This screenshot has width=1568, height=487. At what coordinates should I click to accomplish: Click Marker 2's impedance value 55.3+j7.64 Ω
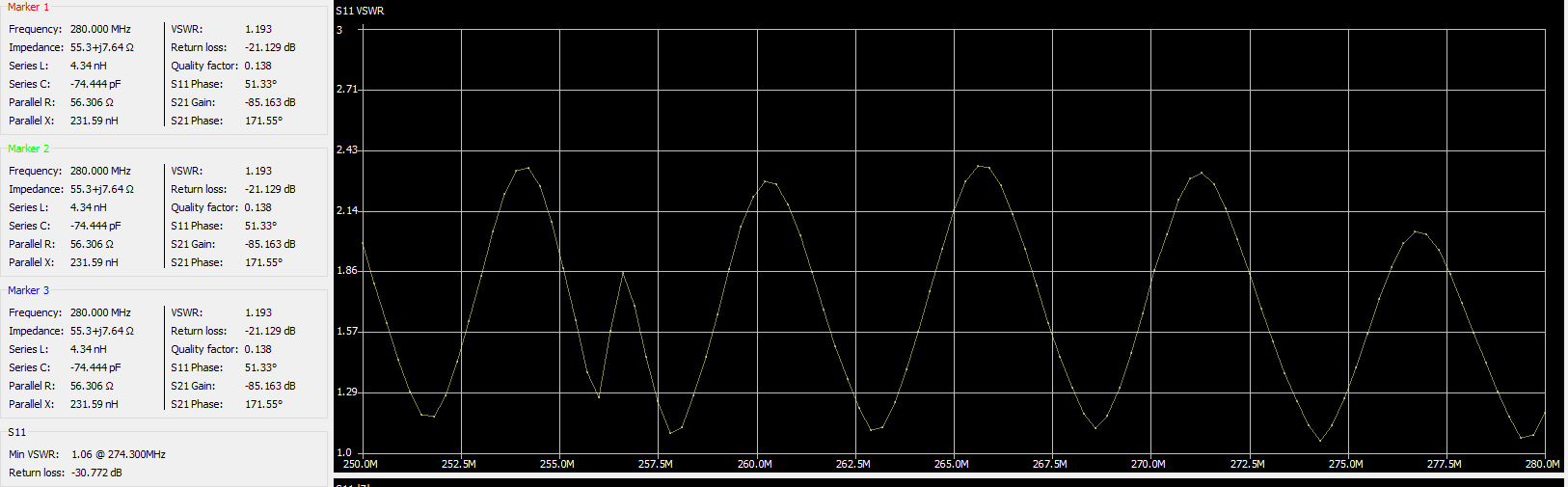101,189
